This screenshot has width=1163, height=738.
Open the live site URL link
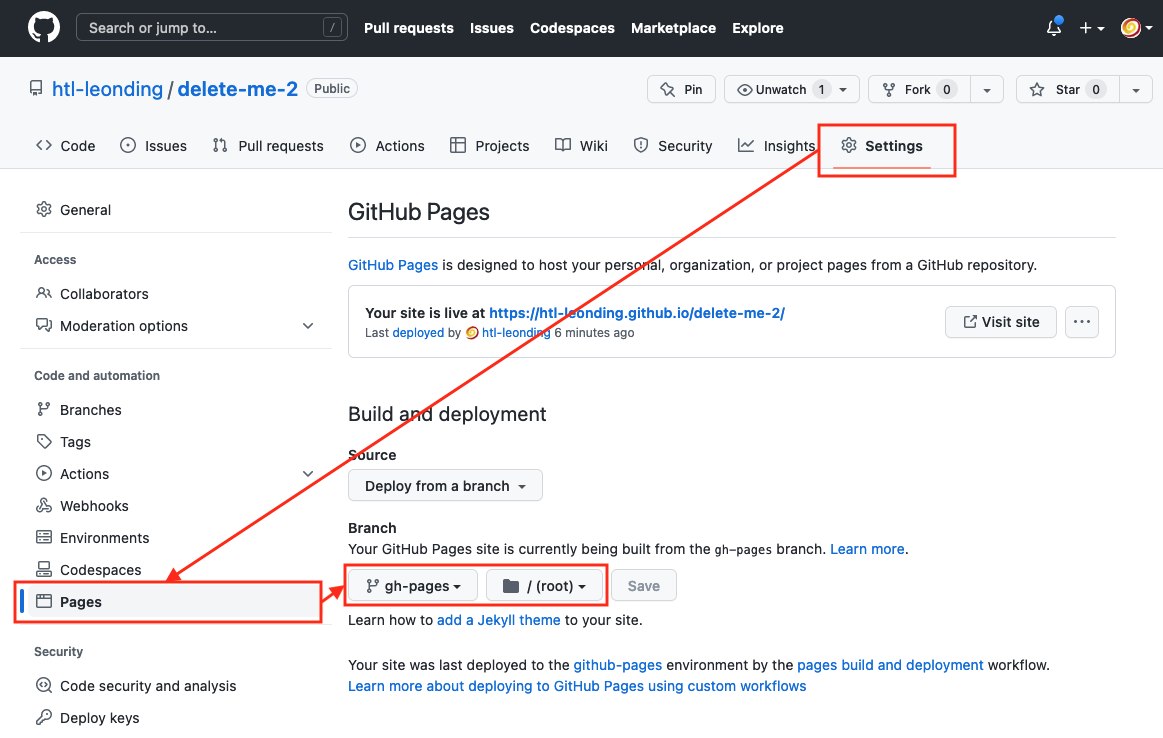tap(637, 313)
